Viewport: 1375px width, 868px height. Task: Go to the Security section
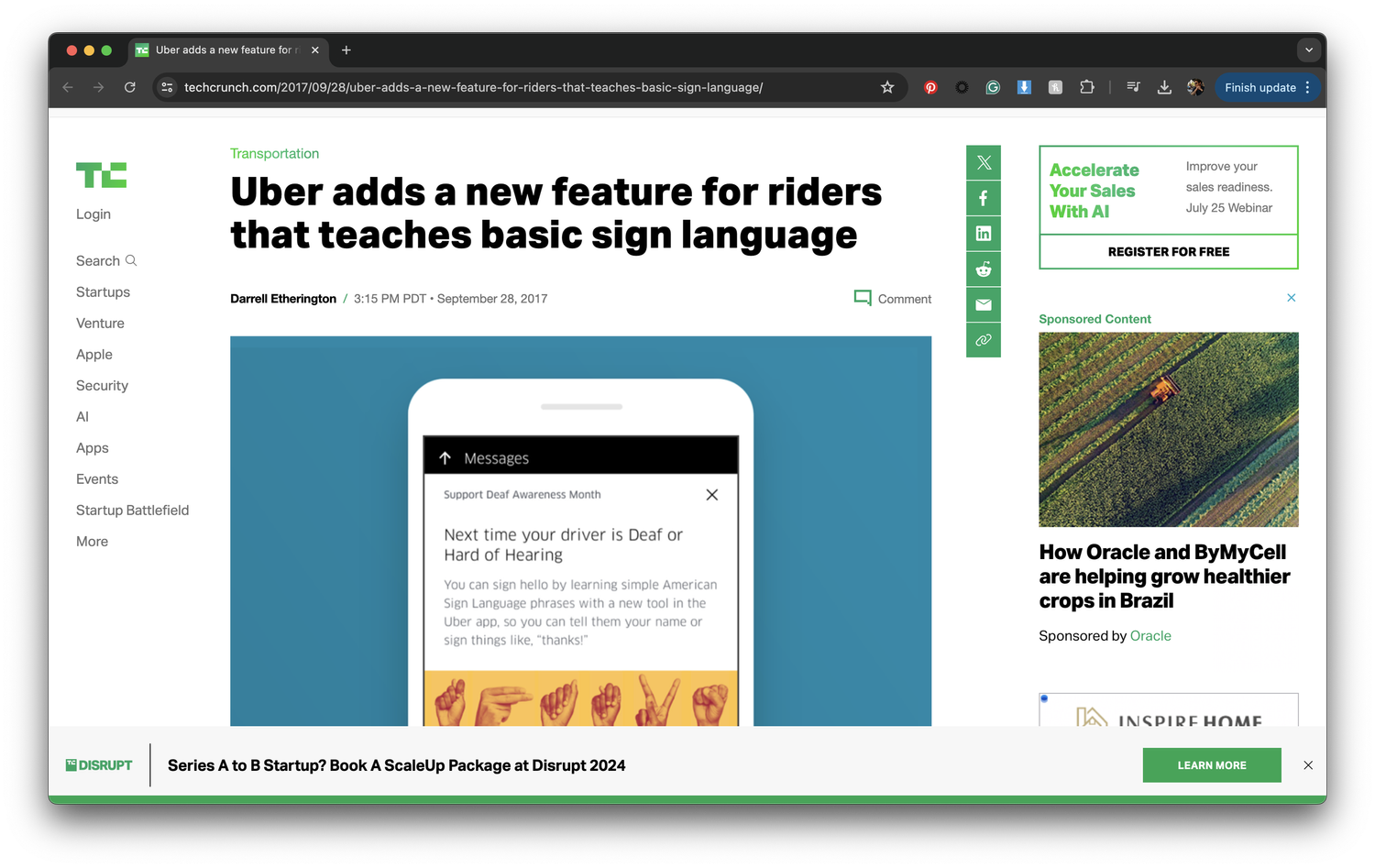pyautogui.click(x=102, y=386)
